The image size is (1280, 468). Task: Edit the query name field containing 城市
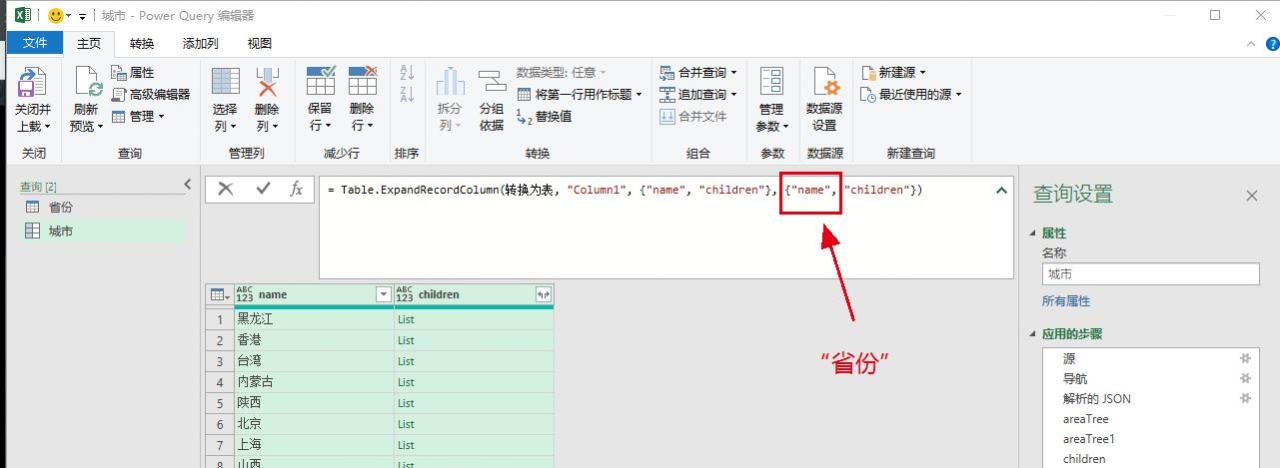(1150, 274)
